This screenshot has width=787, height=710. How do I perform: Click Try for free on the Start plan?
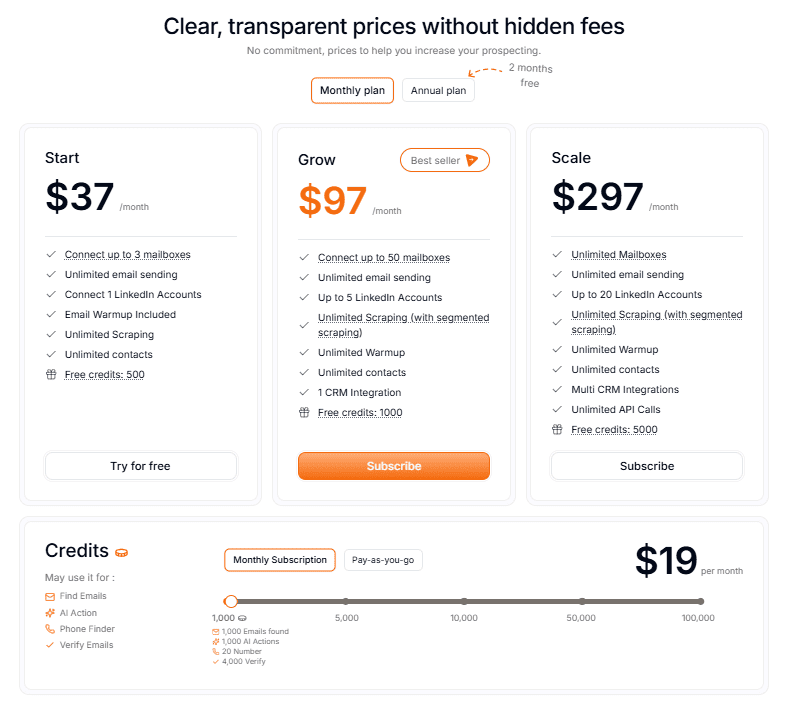coord(140,466)
